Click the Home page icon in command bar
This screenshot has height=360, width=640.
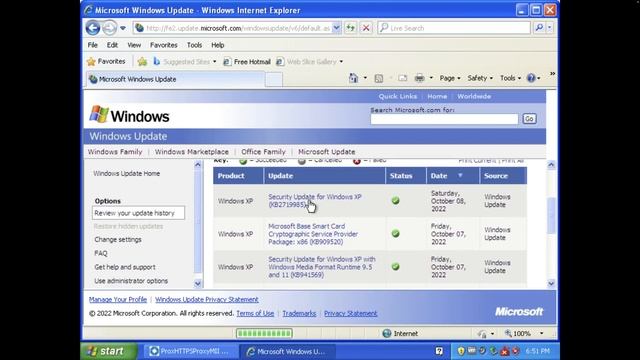tap(353, 78)
